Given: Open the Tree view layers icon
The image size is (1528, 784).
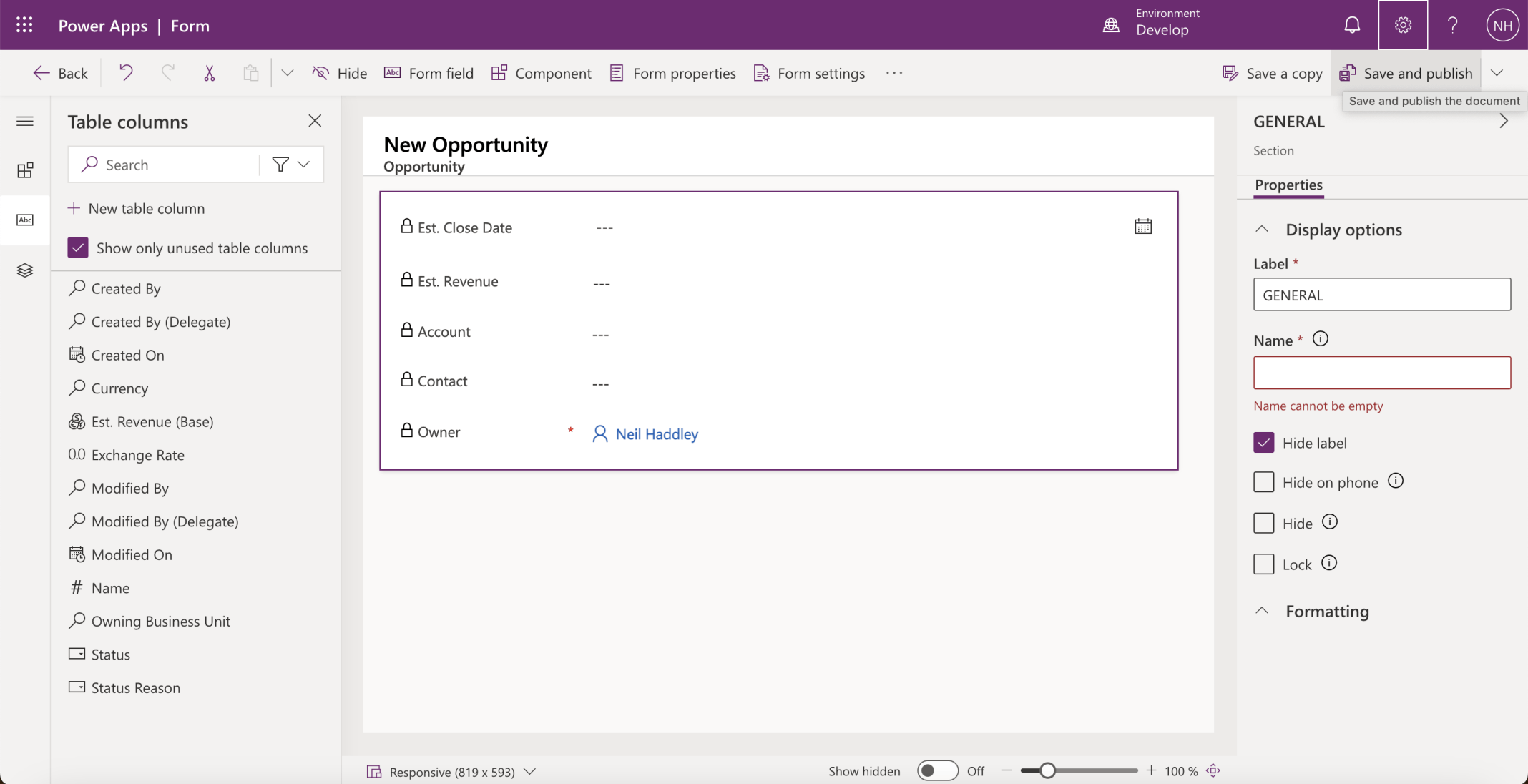Looking at the screenshot, I should pyautogui.click(x=25, y=270).
